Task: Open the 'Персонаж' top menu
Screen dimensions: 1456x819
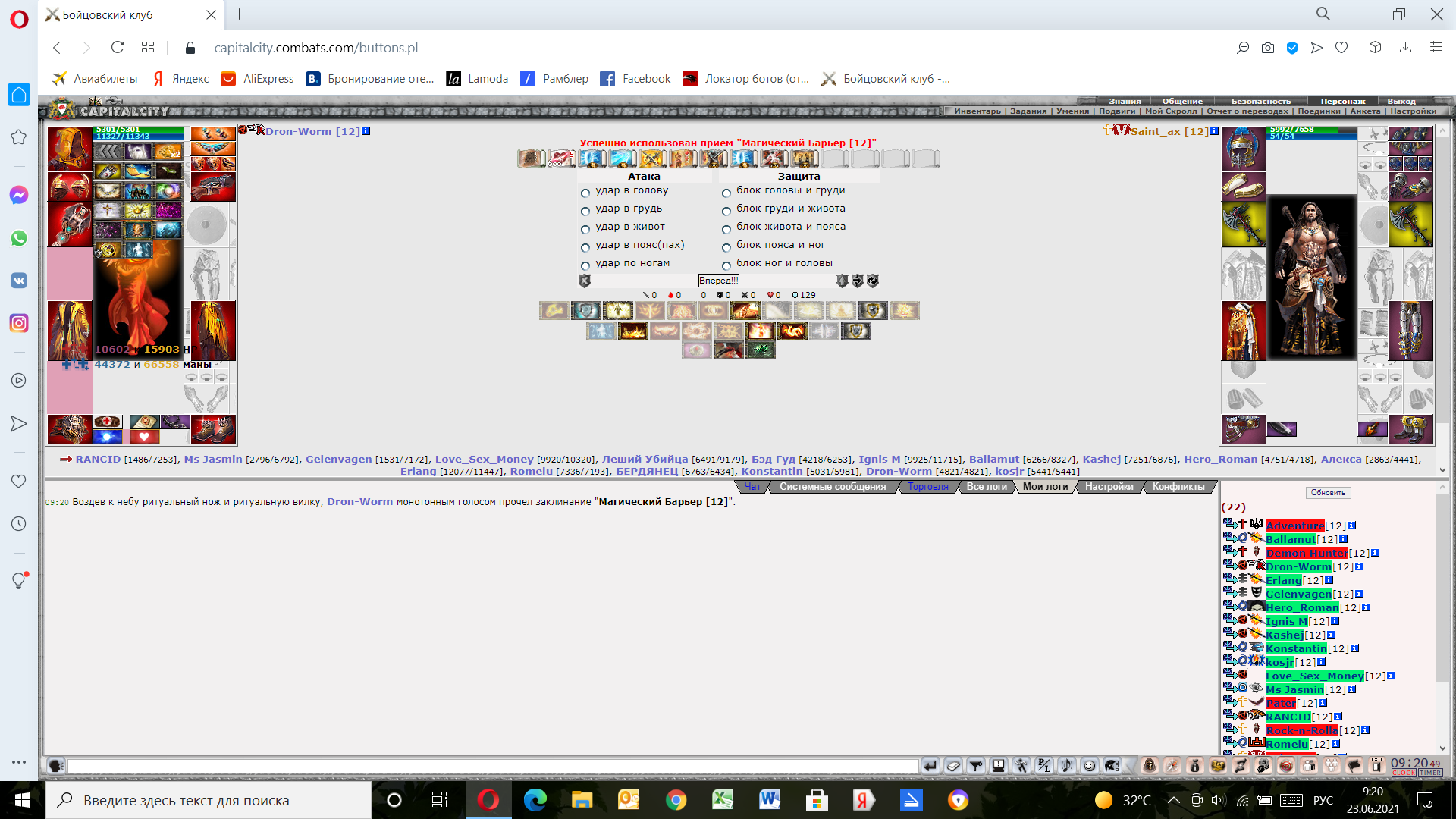Action: (x=1342, y=101)
